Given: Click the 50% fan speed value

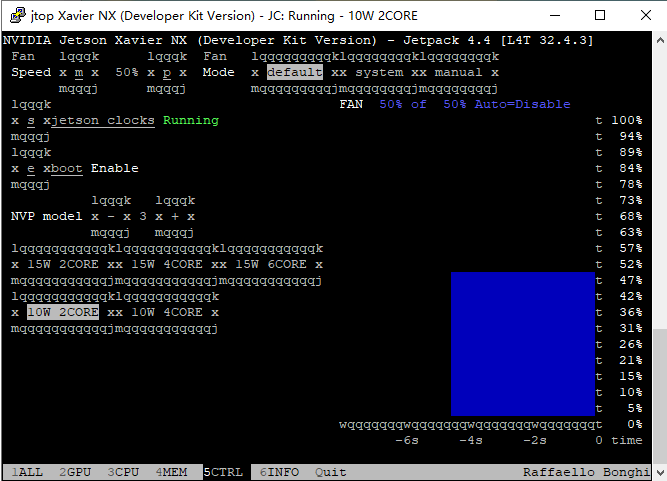Looking at the screenshot, I should coord(127,72).
